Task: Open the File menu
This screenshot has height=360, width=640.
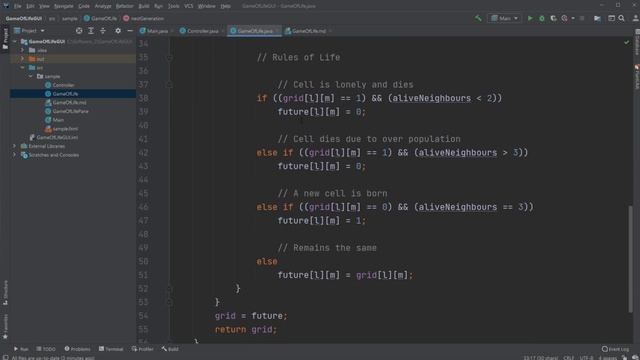Action: click(x=18, y=6)
